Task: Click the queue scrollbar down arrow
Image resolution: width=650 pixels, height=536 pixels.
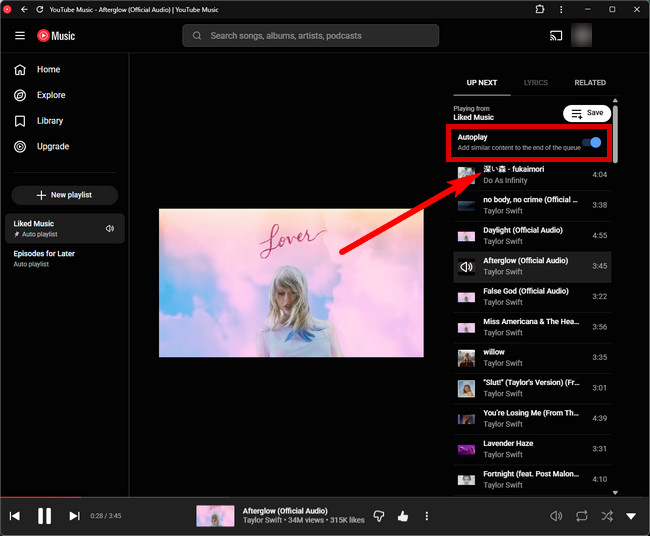Action: click(615, 492)
